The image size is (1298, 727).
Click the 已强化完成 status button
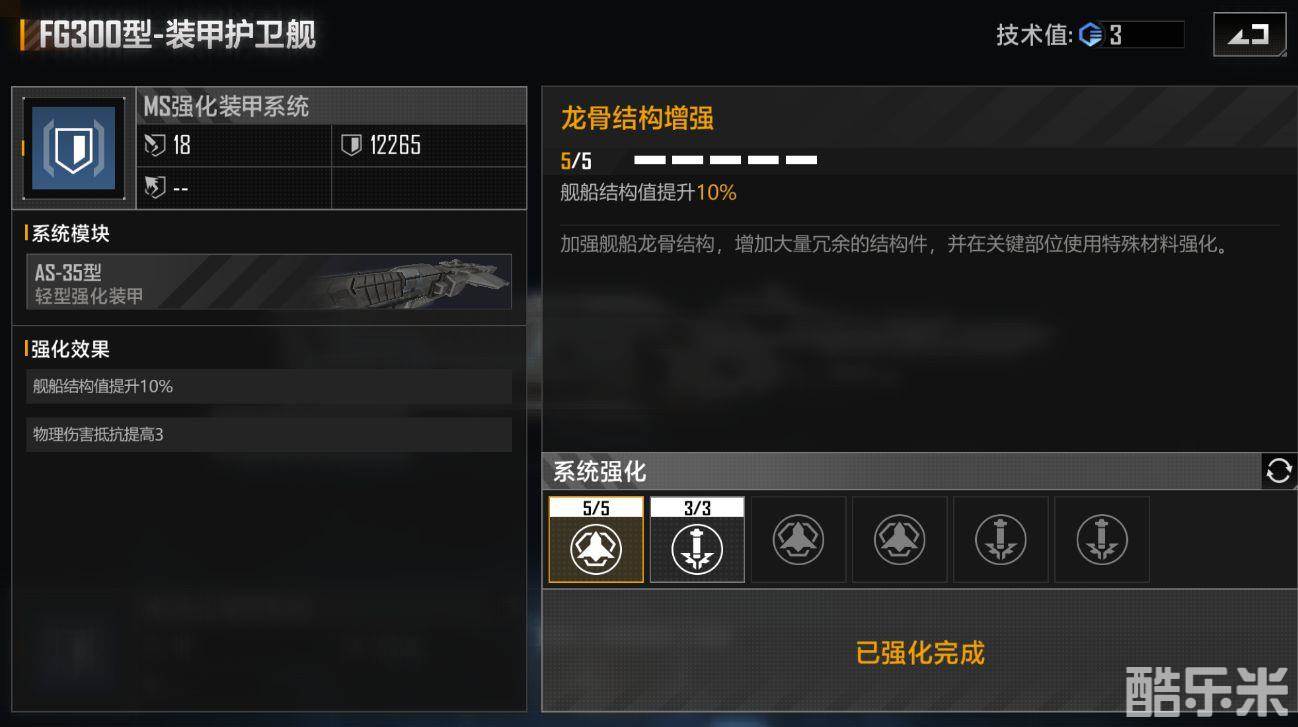pos(920,653)
